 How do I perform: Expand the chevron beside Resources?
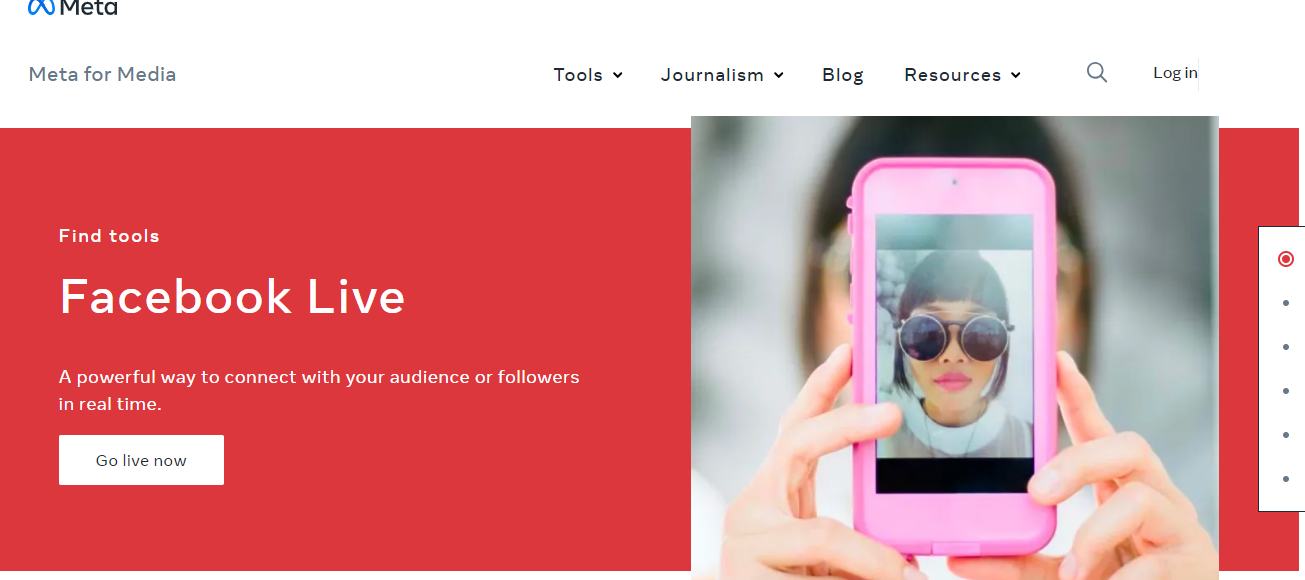tap(1016, 75)
